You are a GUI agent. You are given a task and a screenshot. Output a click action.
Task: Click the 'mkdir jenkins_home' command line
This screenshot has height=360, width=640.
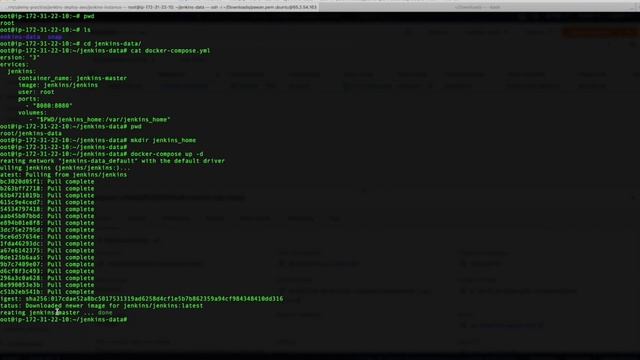click(x=98, y=140)
